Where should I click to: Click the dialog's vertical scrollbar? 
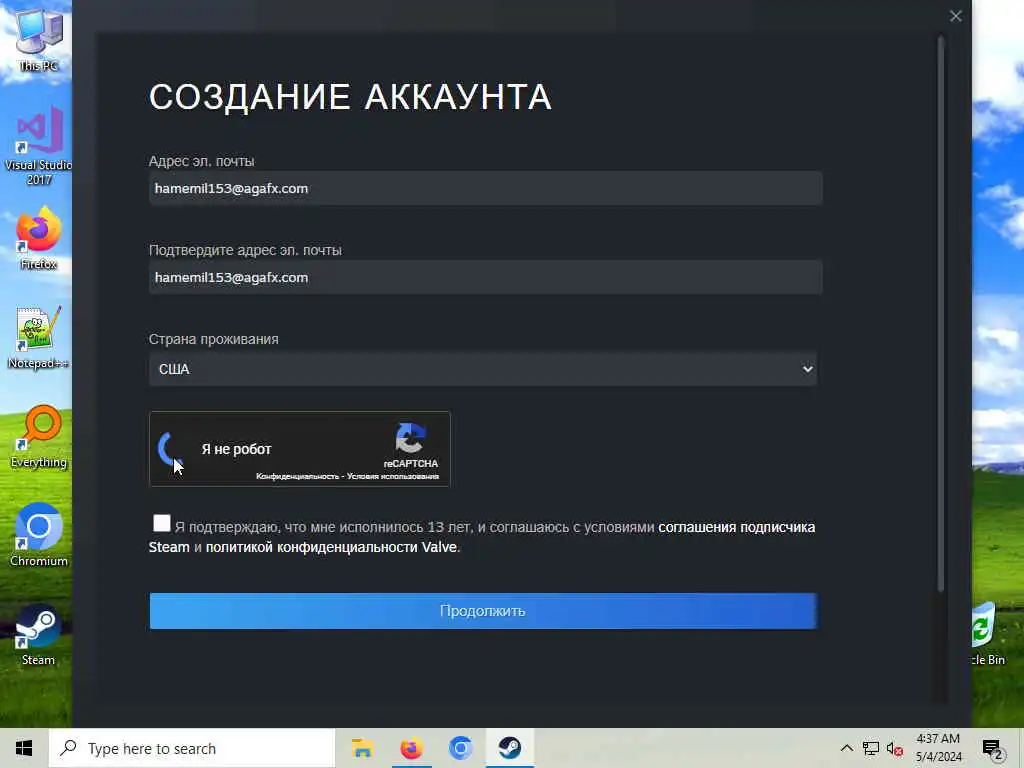(941, 315)
